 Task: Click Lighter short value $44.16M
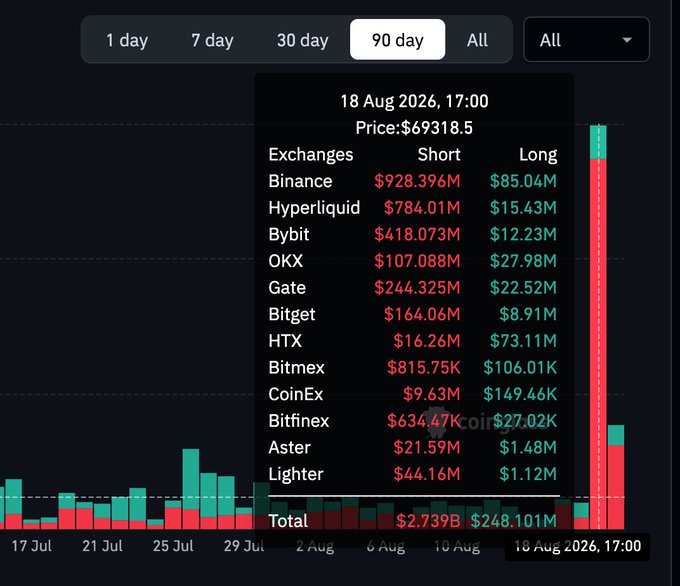point(427,474)
